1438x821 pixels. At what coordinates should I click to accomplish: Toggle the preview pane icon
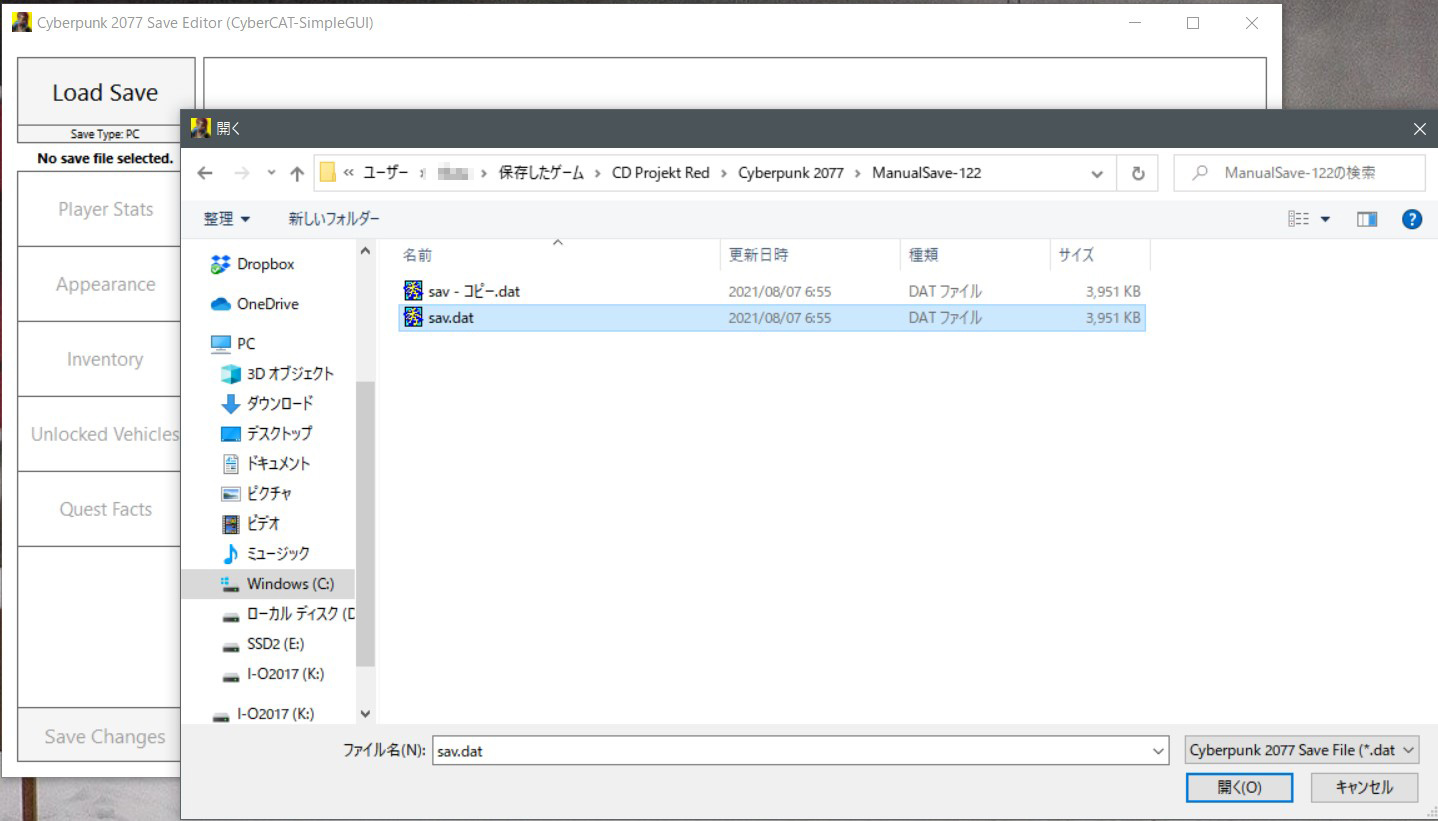click(x=1367, y=219)
